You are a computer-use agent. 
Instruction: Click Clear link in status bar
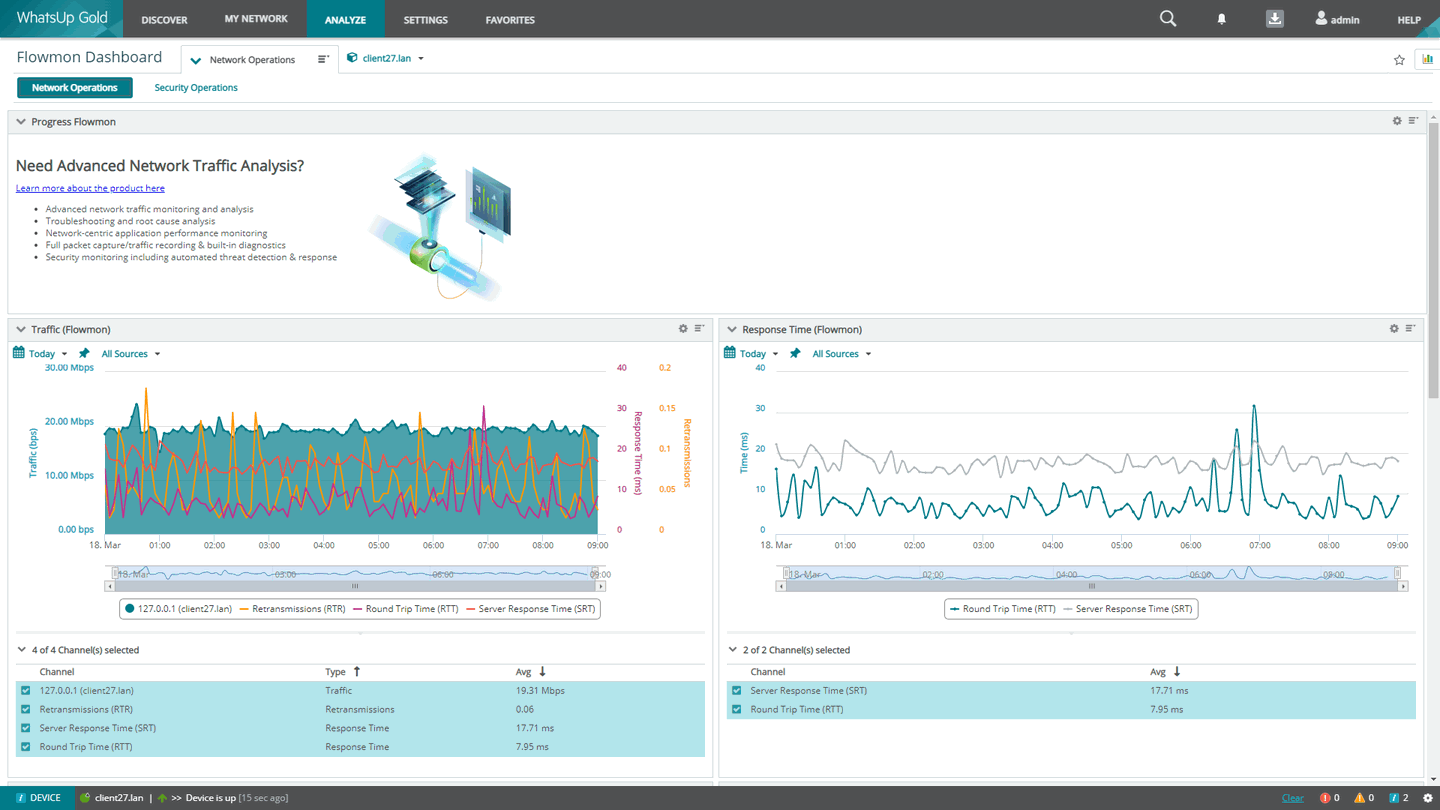click(1292, 798)
